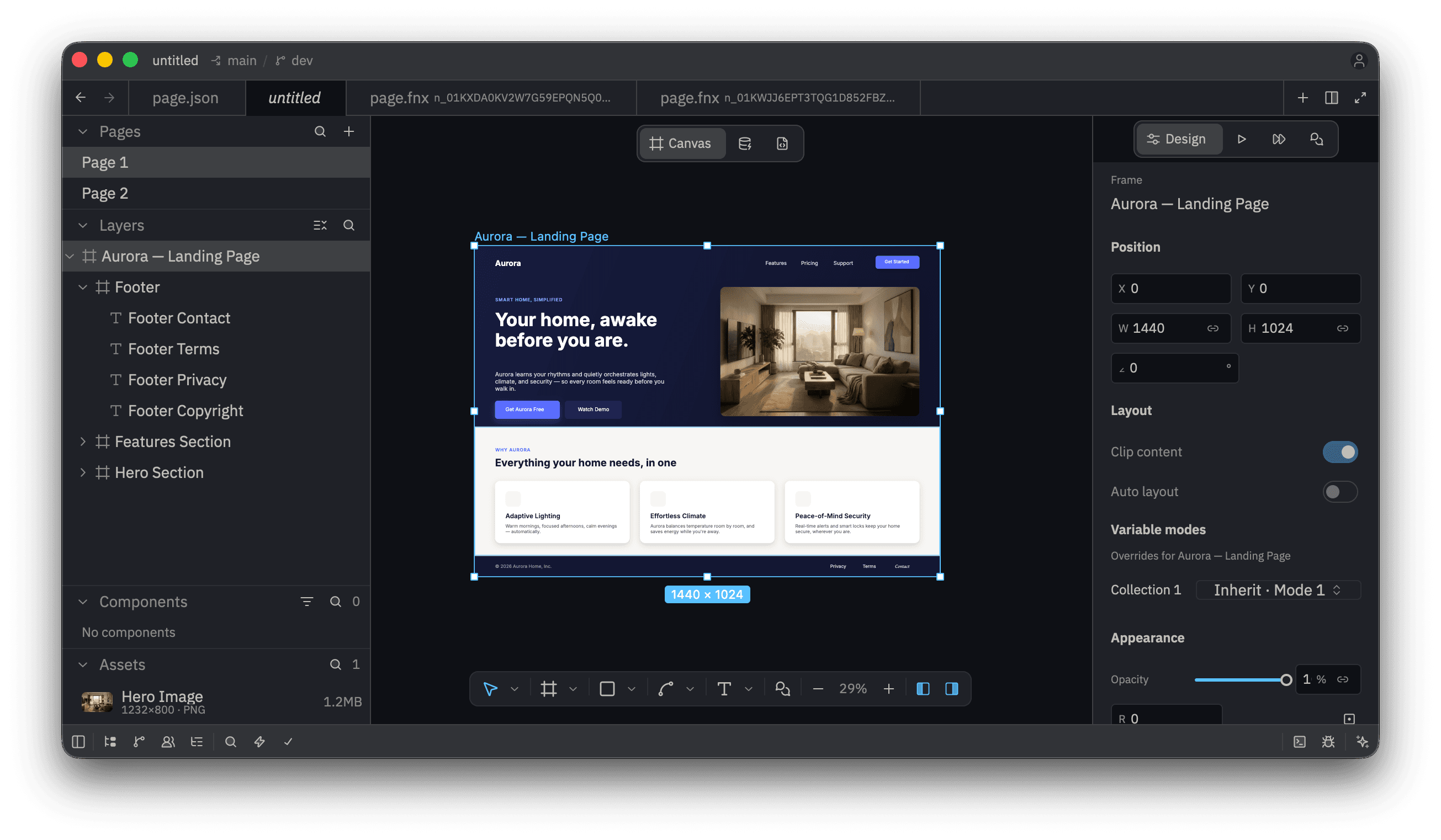1441x840 pixels.
Task: Open the branch icon in status bar
Action: coord(139,742)
